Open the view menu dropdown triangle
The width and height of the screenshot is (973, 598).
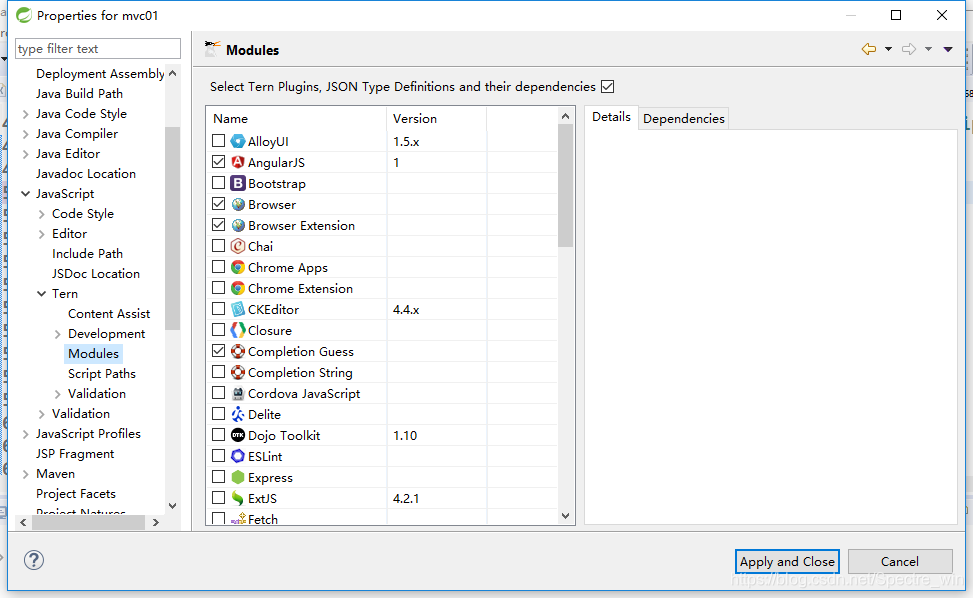(x=948, y=49)
